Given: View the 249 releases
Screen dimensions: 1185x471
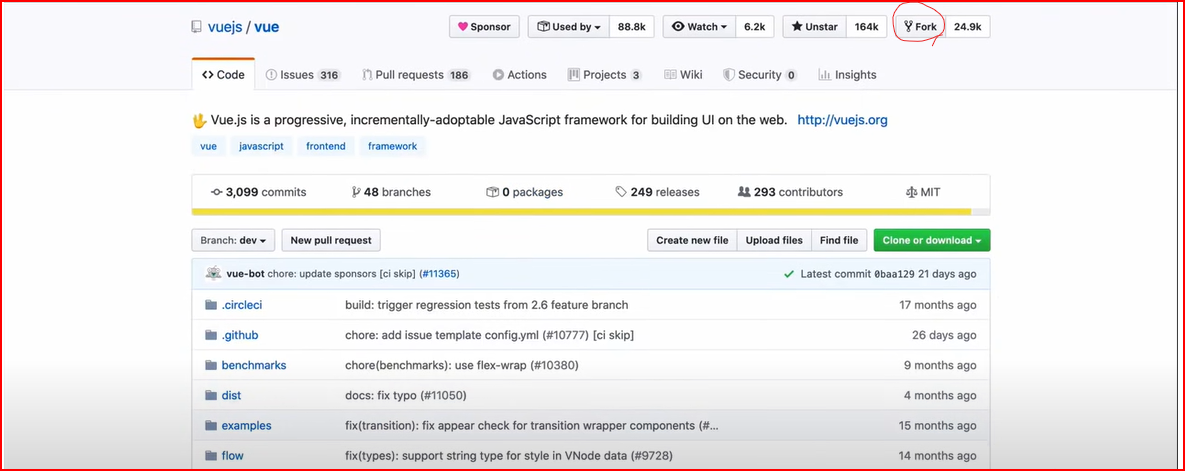Looking at the screenshot, I should (657, 192).
